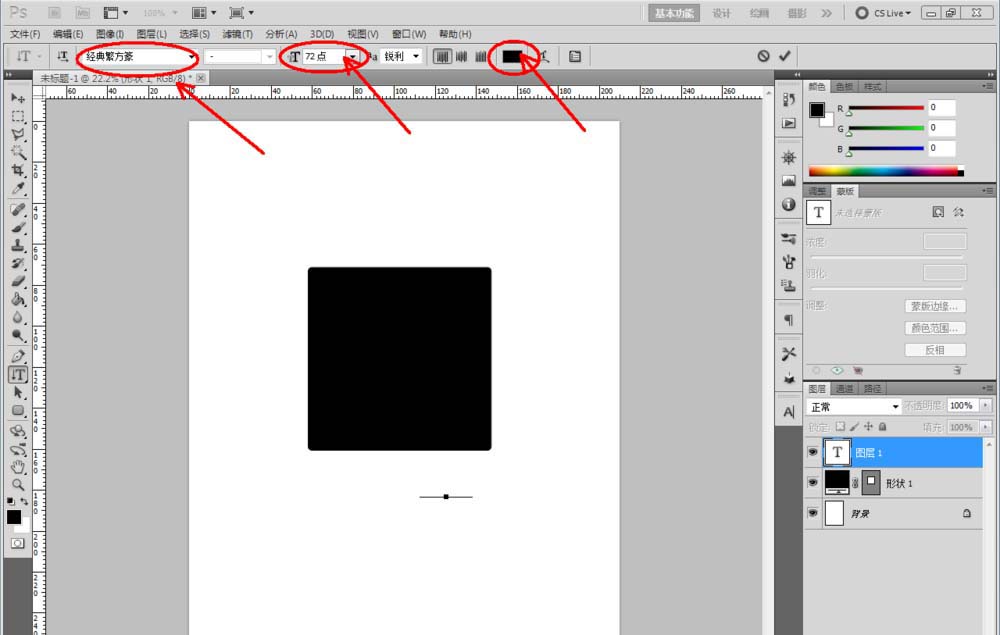The image size is (1000, 635).
Task: Open the Histogram panel icon
Action: coord(789,181)
